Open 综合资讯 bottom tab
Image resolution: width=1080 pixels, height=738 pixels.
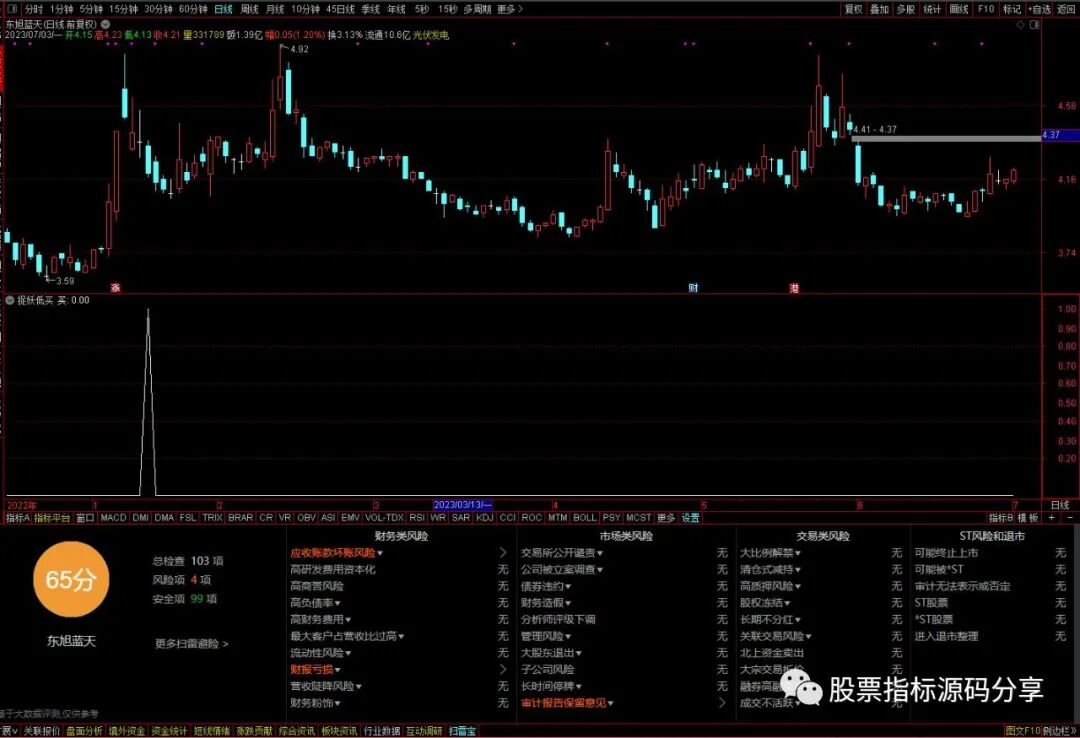tap(297, 731)
